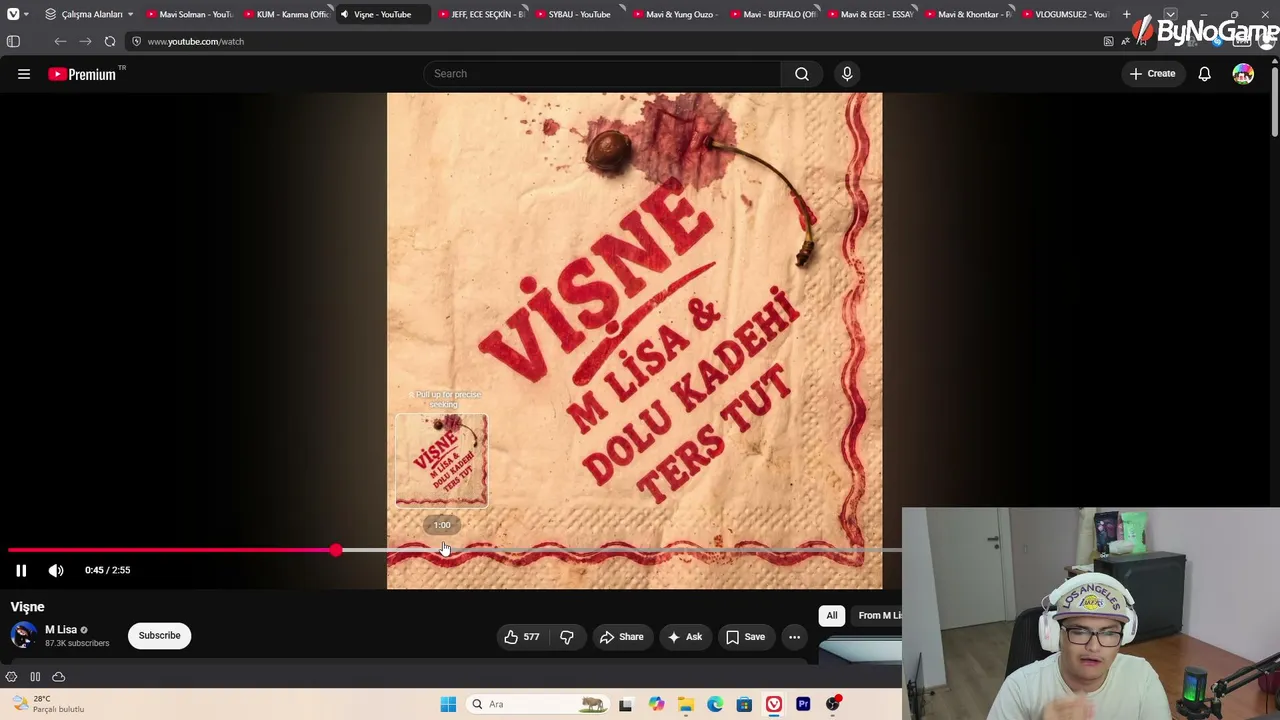
Task: Open the M Lisa channel avatar
Action: [23, 636]
